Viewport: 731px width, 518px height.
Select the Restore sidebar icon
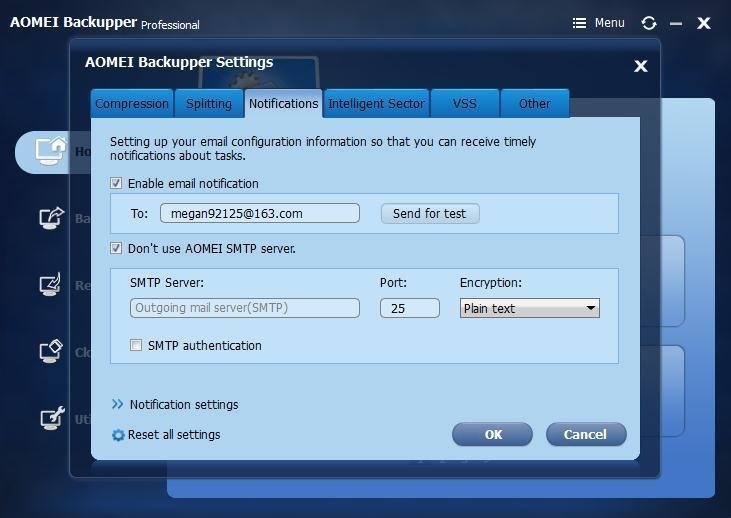pos(50,284)
